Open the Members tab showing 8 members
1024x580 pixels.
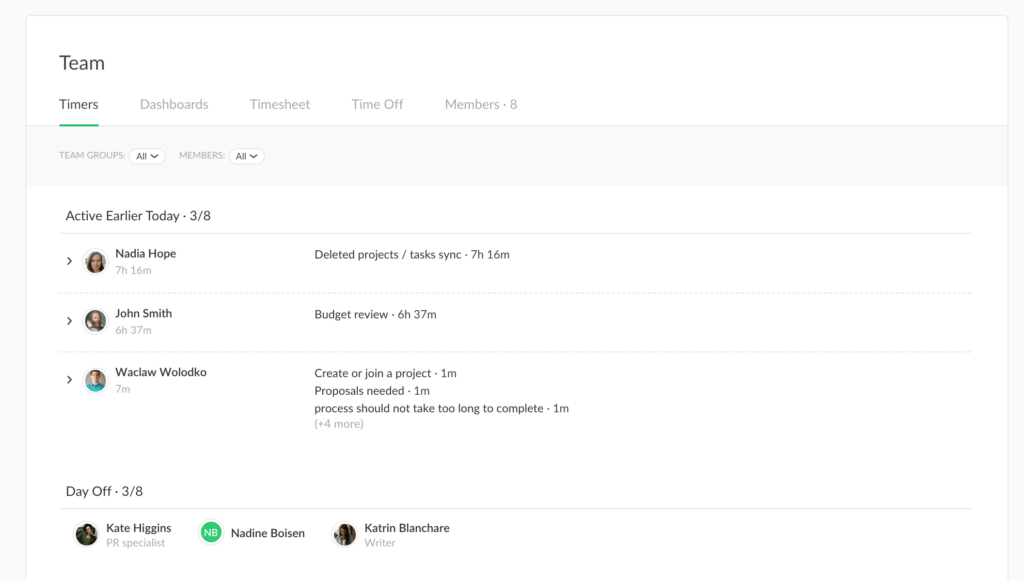(x=481, y=104)
